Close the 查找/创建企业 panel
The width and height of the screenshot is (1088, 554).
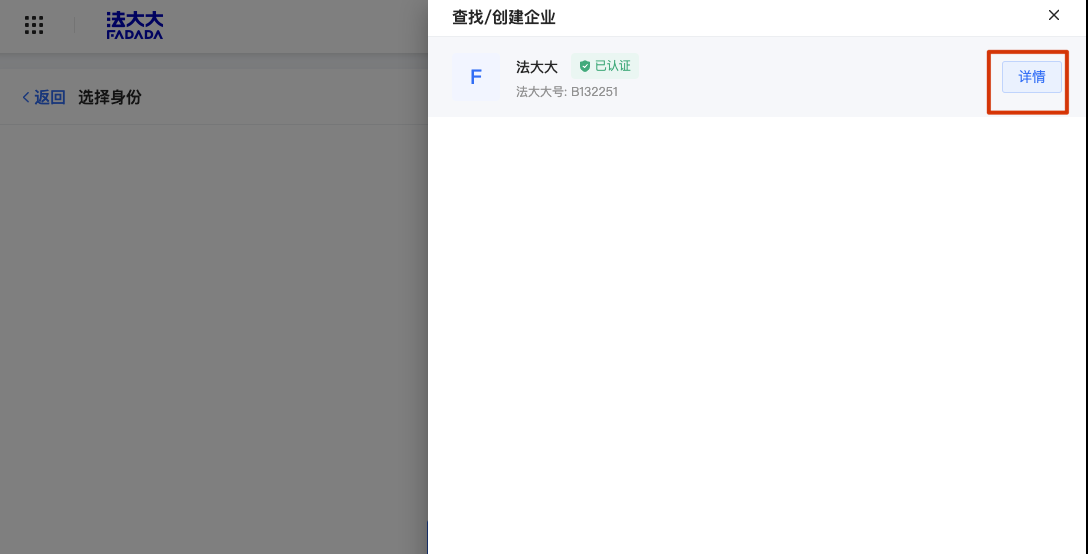(x=1053, y=15)
